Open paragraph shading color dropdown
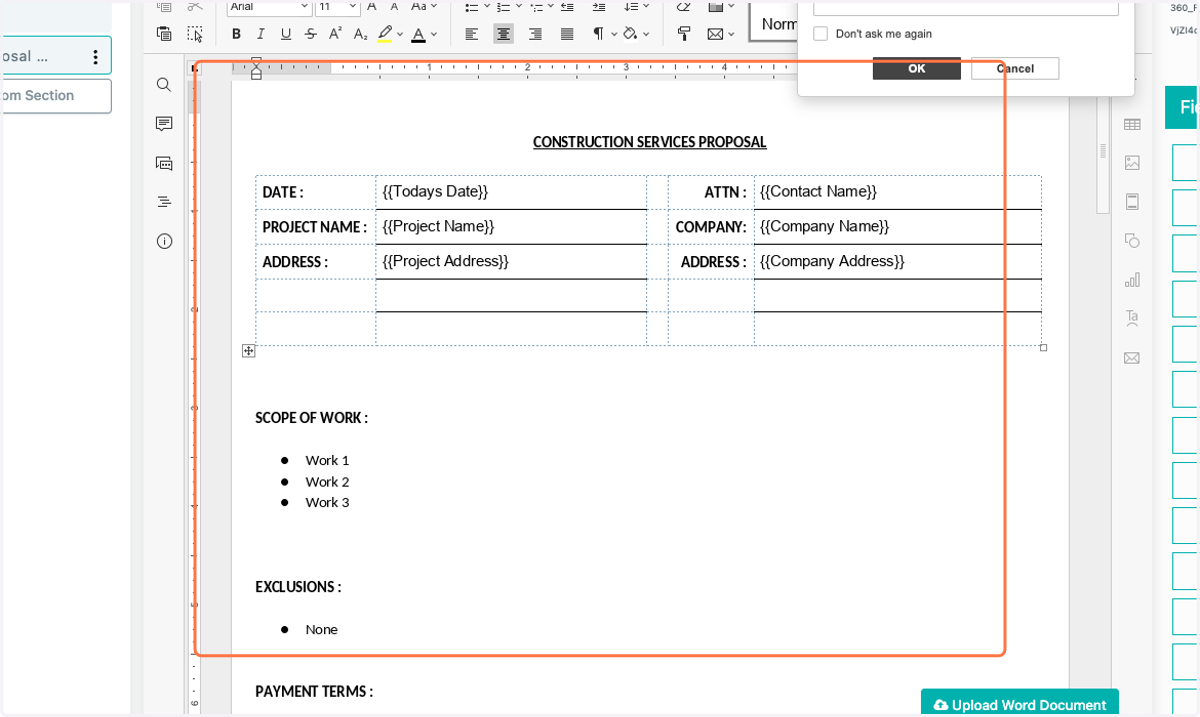This screenshot has width=1200, height=717. point(646,34)
